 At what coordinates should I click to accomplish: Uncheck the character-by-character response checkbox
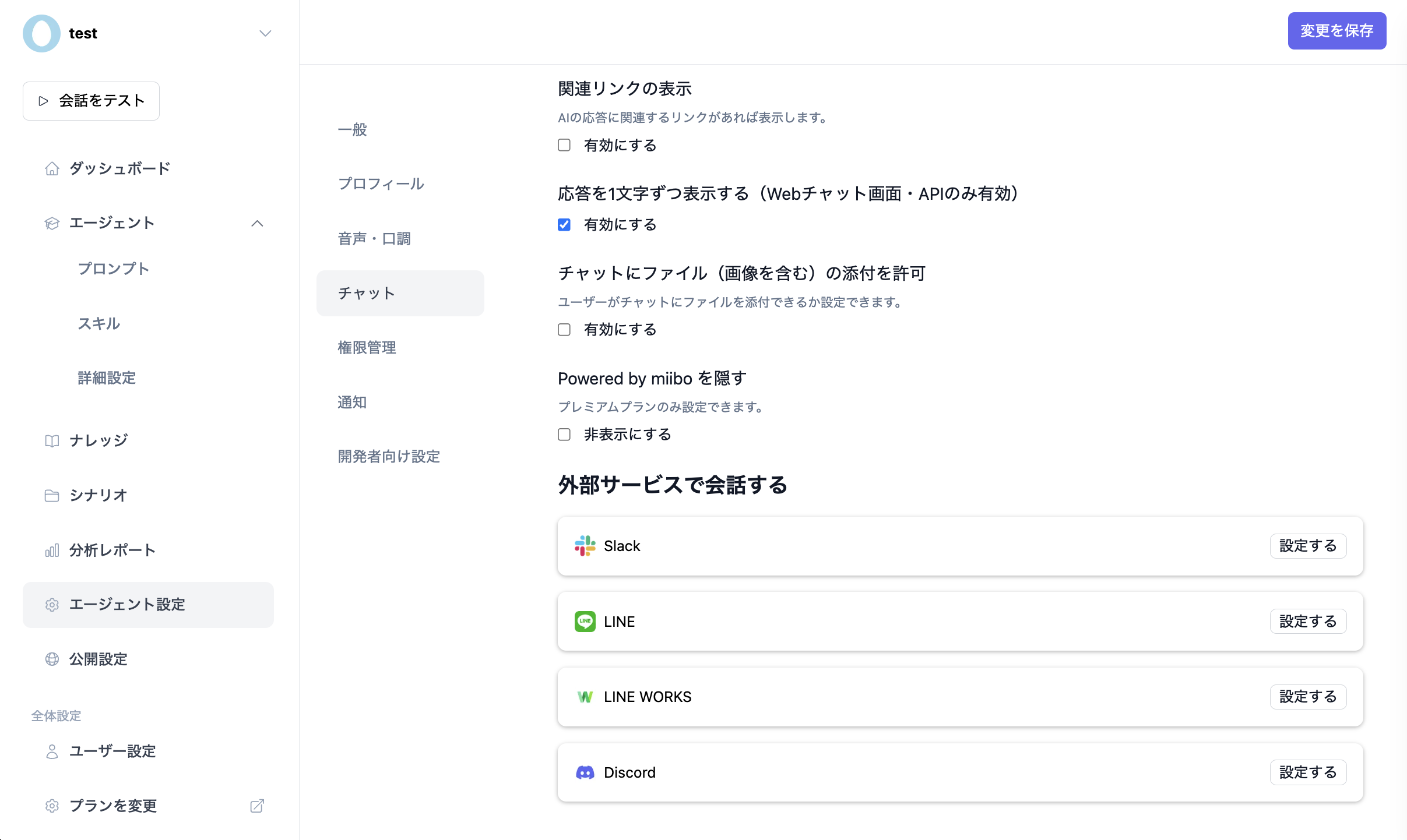pos(564,225)
